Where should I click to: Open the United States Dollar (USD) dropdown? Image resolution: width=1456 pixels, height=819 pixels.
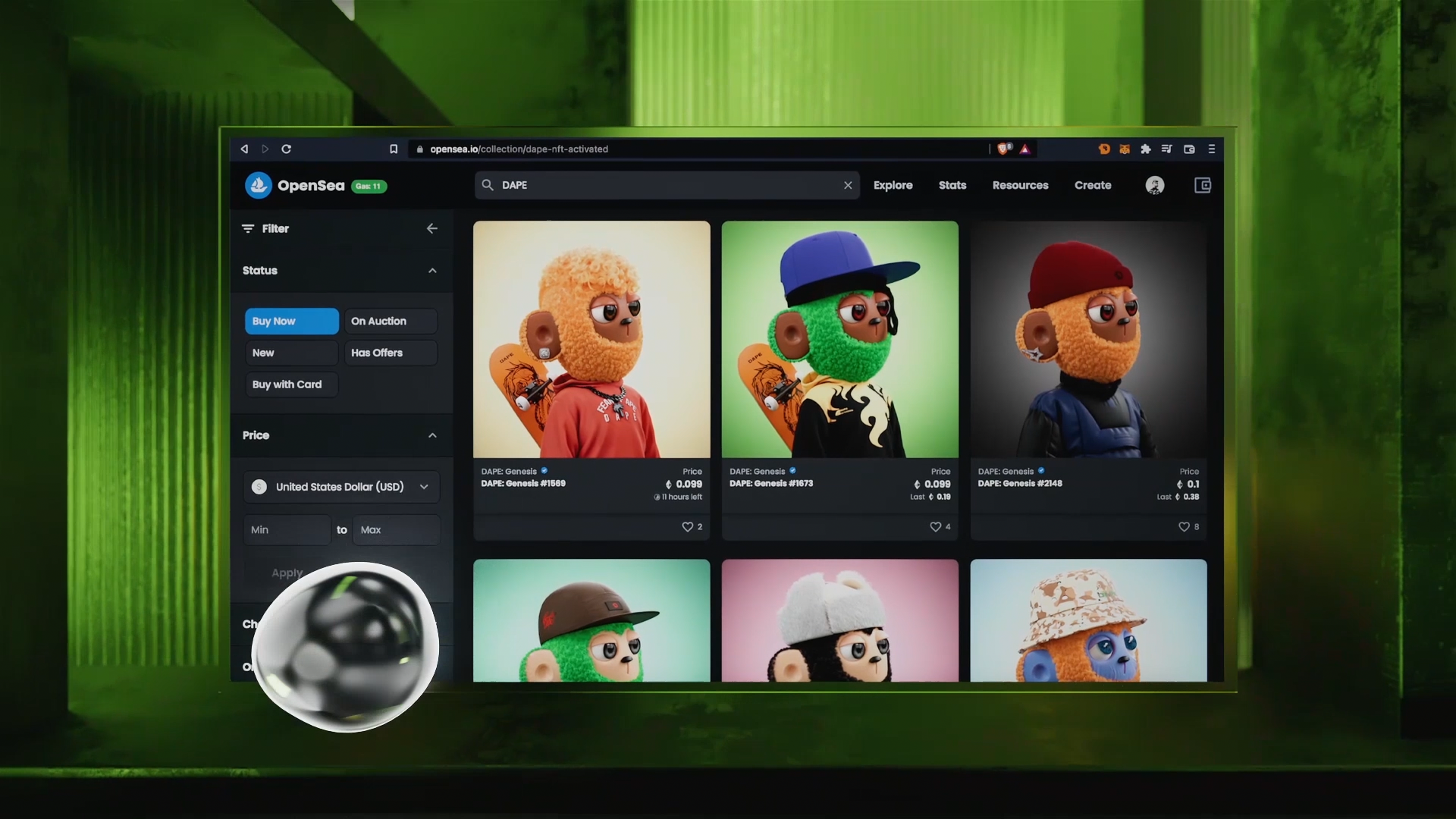[341, 487]
